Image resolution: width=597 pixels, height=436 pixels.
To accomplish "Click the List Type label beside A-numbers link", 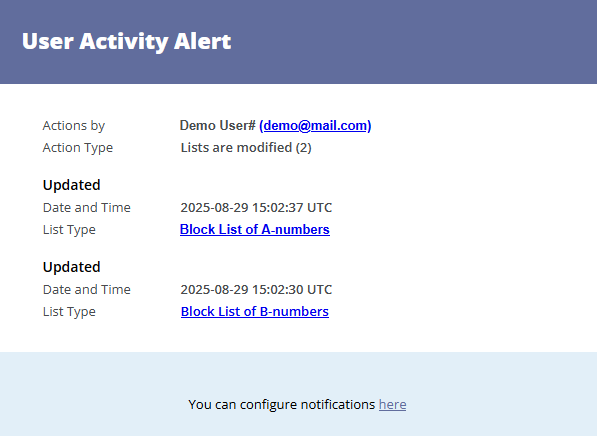I will tap(69, 229).
